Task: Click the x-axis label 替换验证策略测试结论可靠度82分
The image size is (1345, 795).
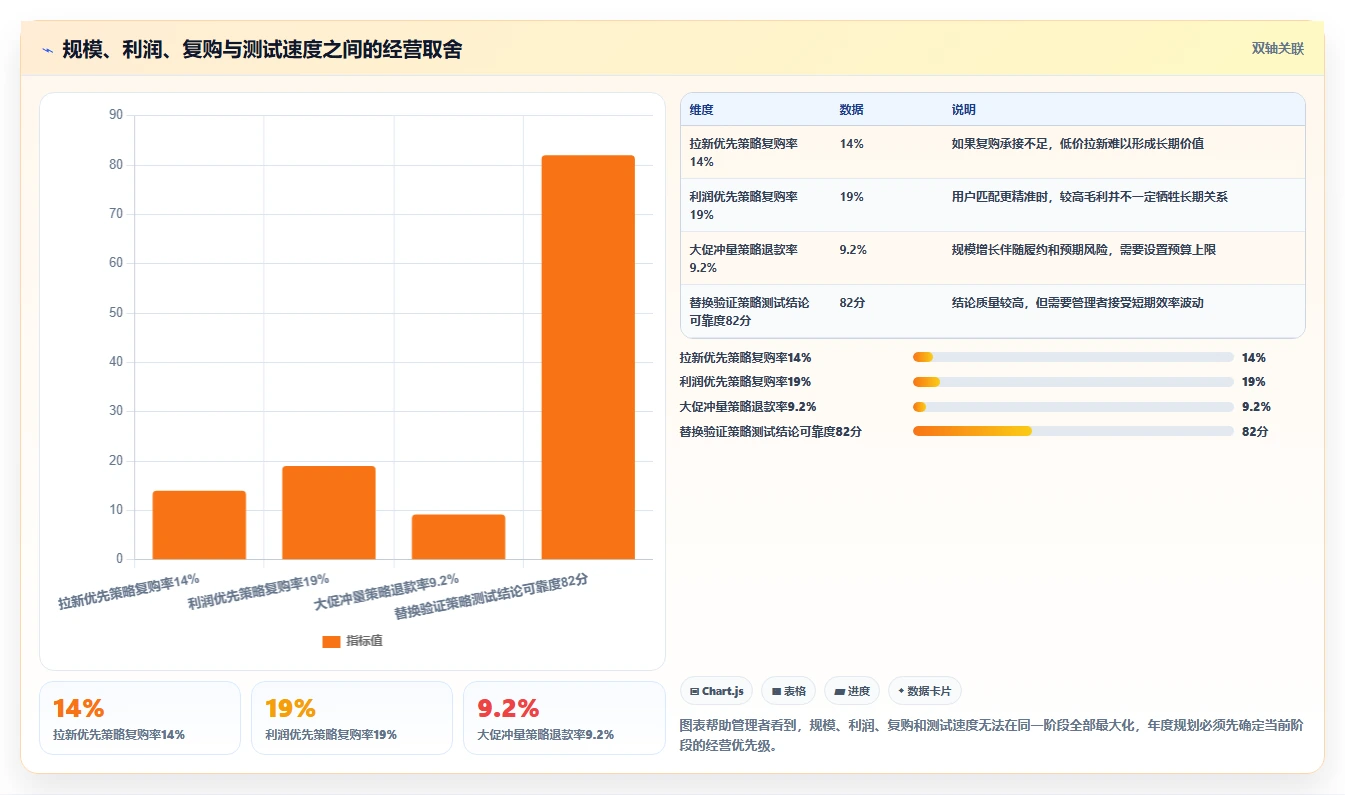Action: click(x=491, y=597)
